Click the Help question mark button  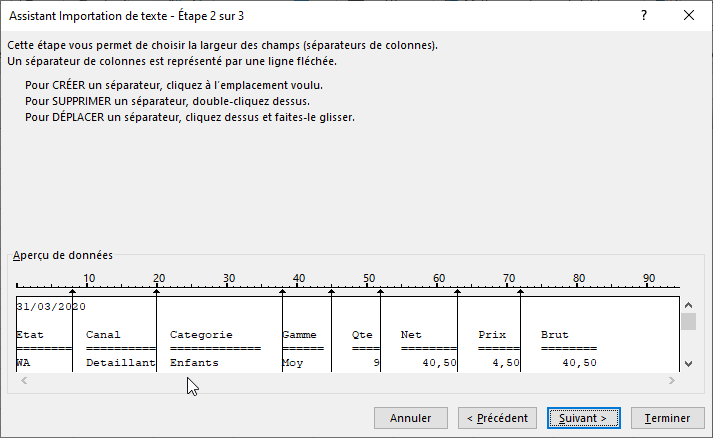pos(644,15)
